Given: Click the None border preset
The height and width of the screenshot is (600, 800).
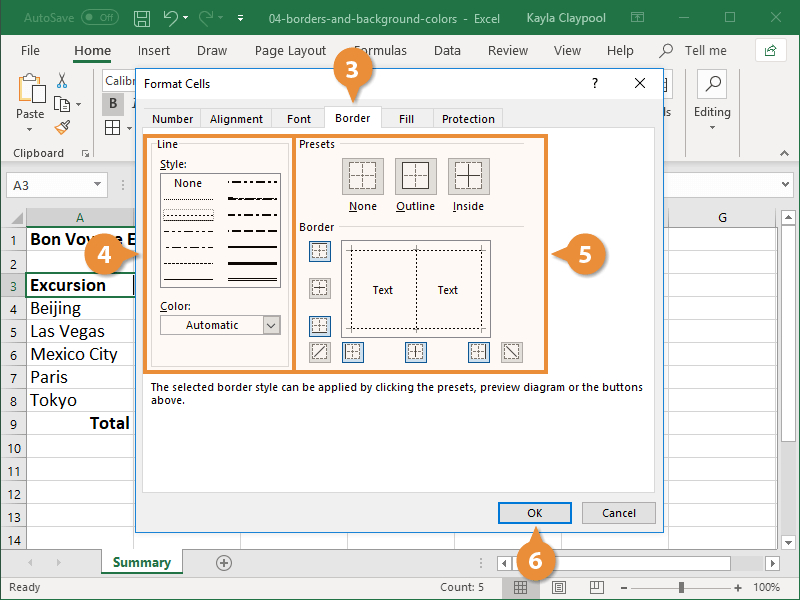Looking at the screenshot, I should click(363, 176).
